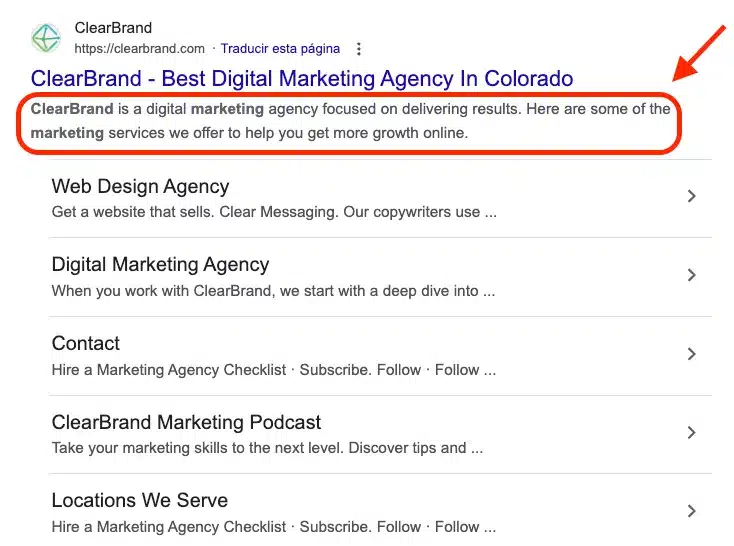Click the Locations We Serve row's snippet text

[x=273, y=527]
